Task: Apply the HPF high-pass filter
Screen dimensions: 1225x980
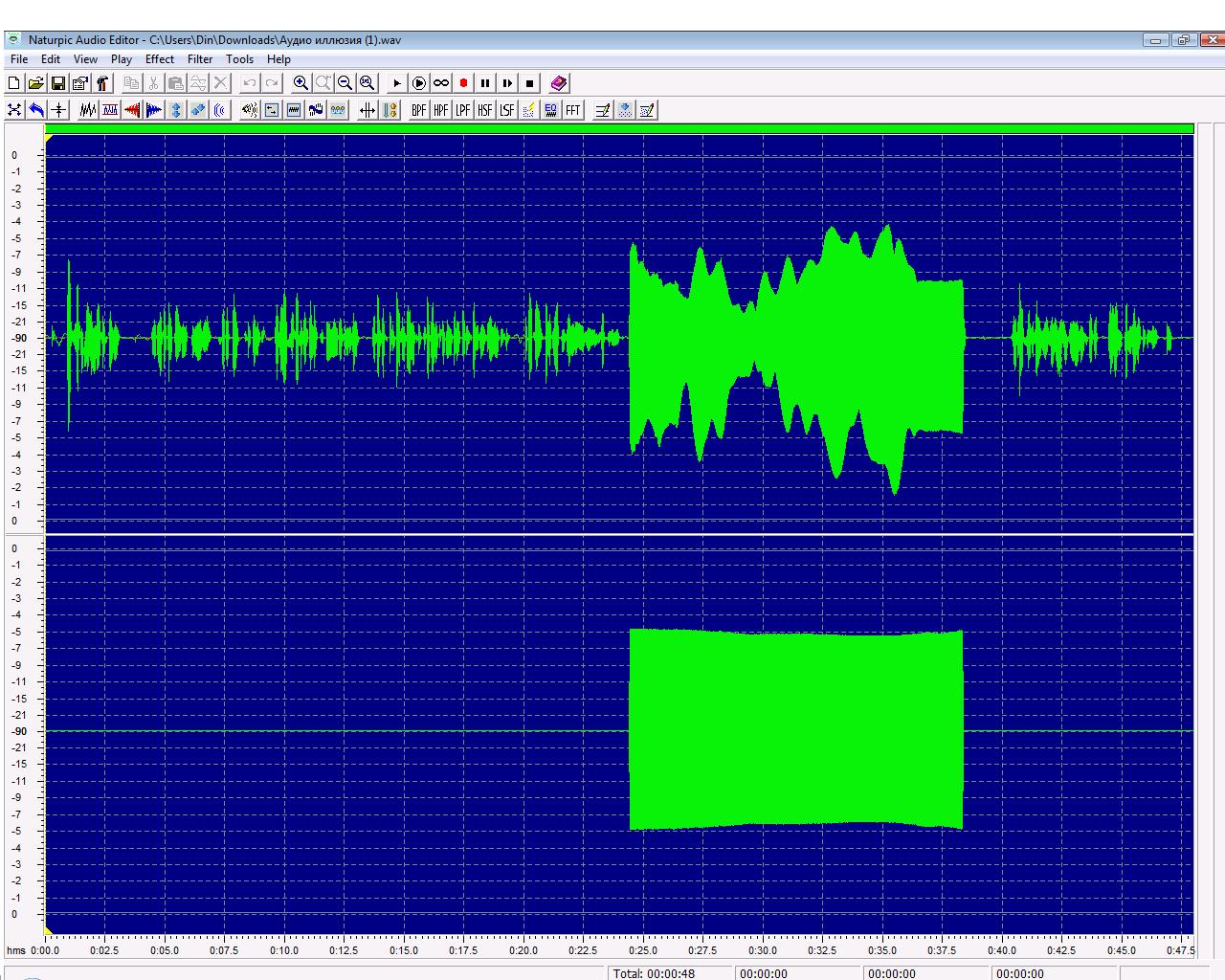Action: tap(441, 110)
